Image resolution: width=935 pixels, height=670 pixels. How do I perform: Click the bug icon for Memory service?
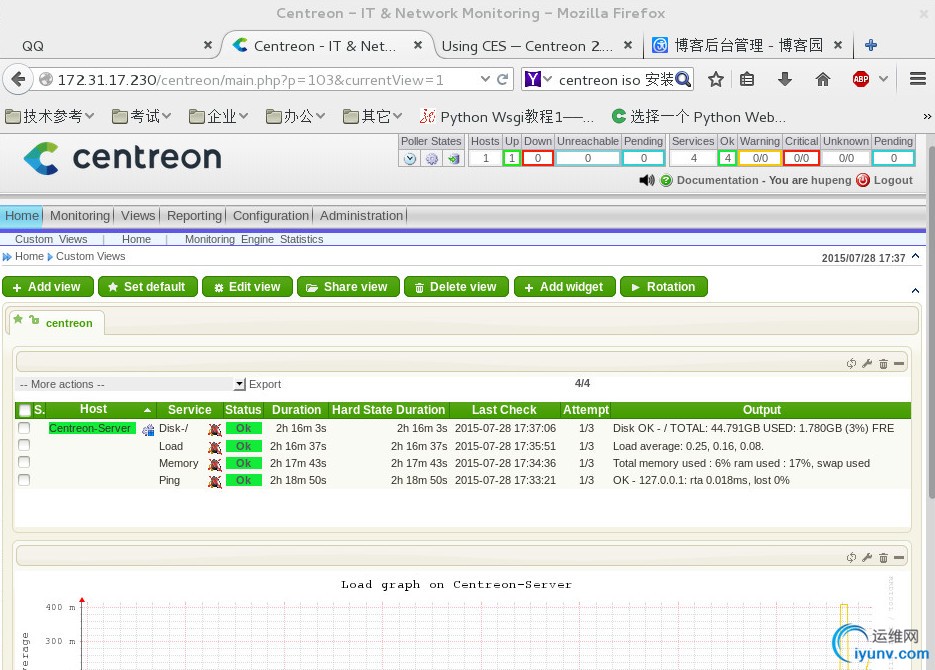215,464
